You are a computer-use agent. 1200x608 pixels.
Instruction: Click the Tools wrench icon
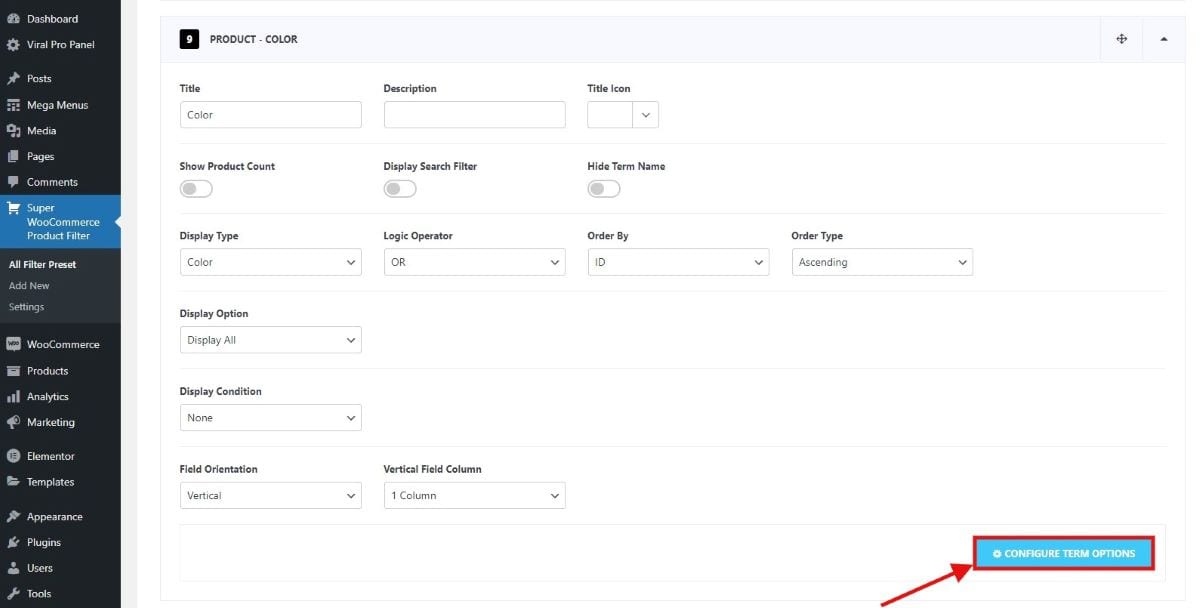point(13,594)
